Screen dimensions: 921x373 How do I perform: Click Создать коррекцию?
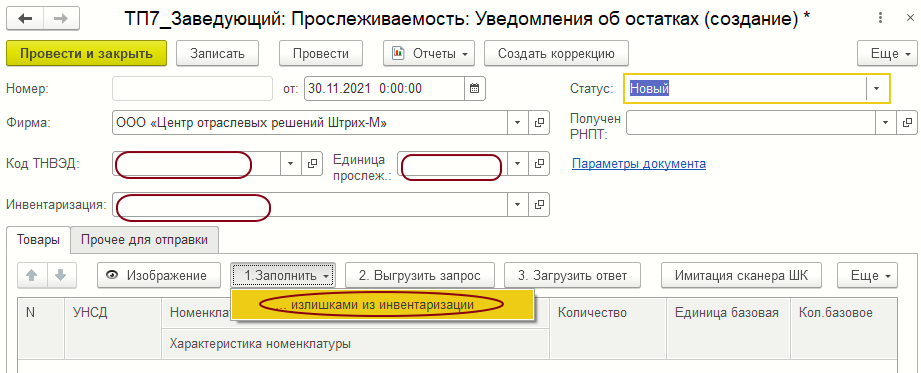pos(556,53)
